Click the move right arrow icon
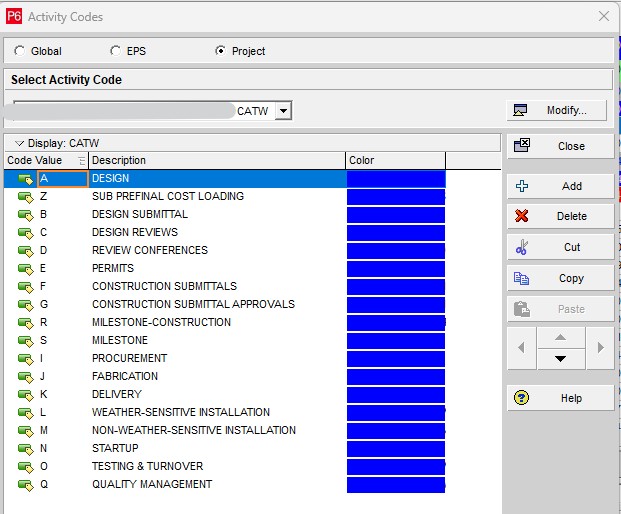This screenshot has width=621, height=514. coord(600,348)
